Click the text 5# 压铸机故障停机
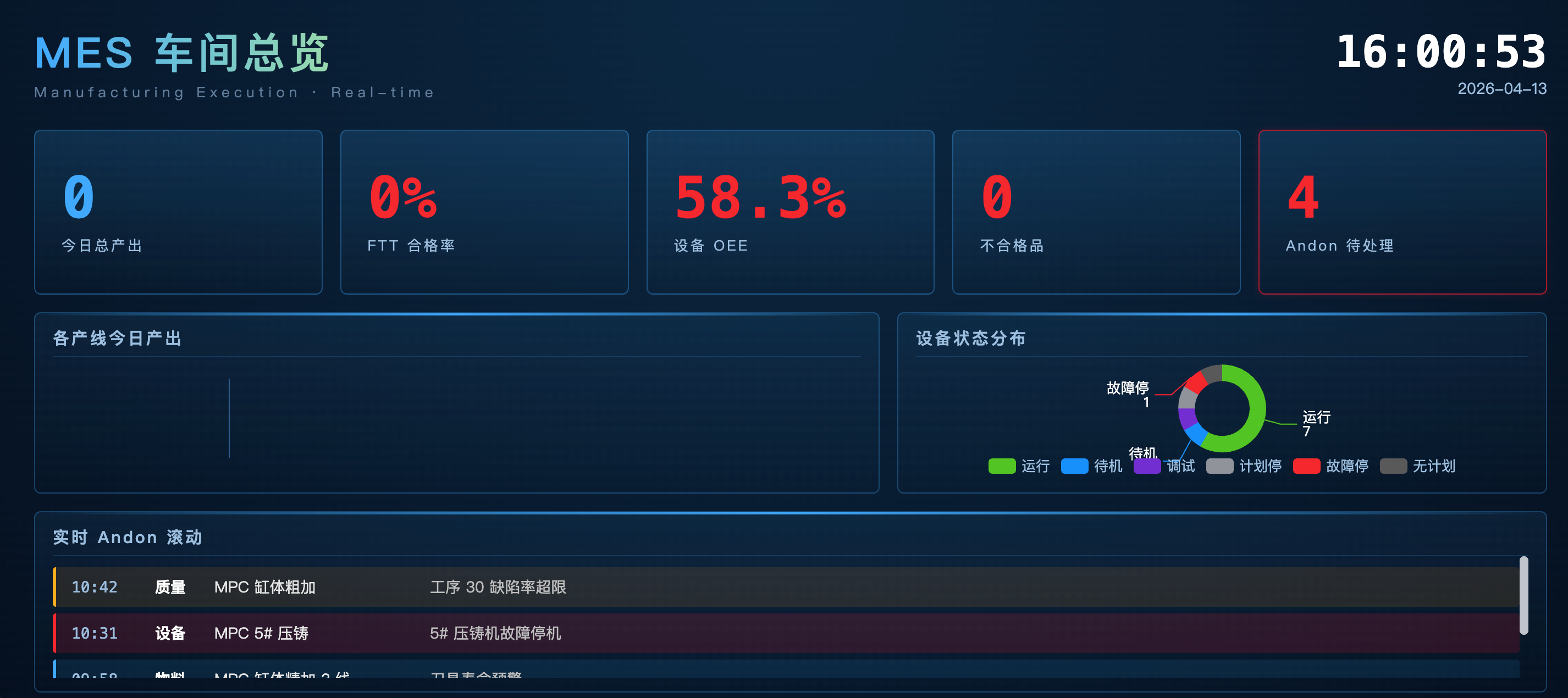Viewport: 1568px width, 698px height. pos(495,633)
